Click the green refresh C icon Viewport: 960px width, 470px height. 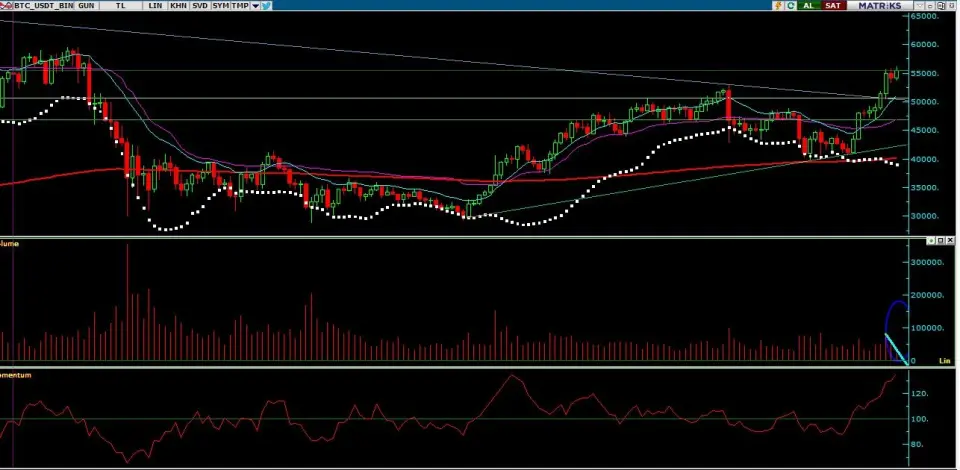tap(790, 6)
